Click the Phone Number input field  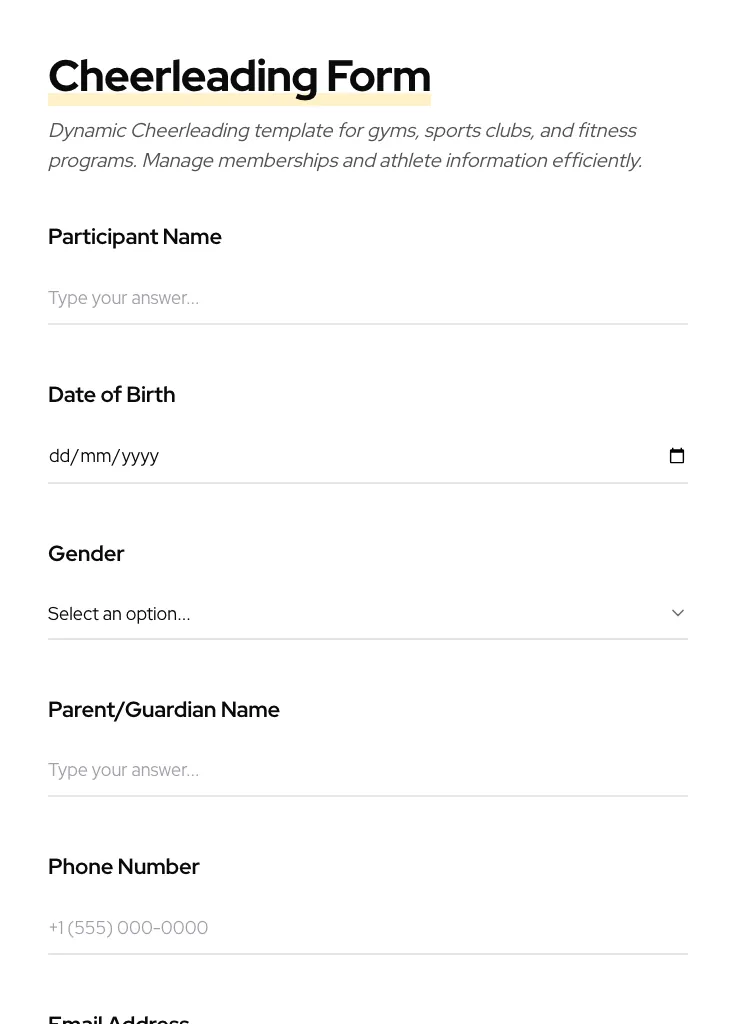pyautogui.click(x=367, y=928)
